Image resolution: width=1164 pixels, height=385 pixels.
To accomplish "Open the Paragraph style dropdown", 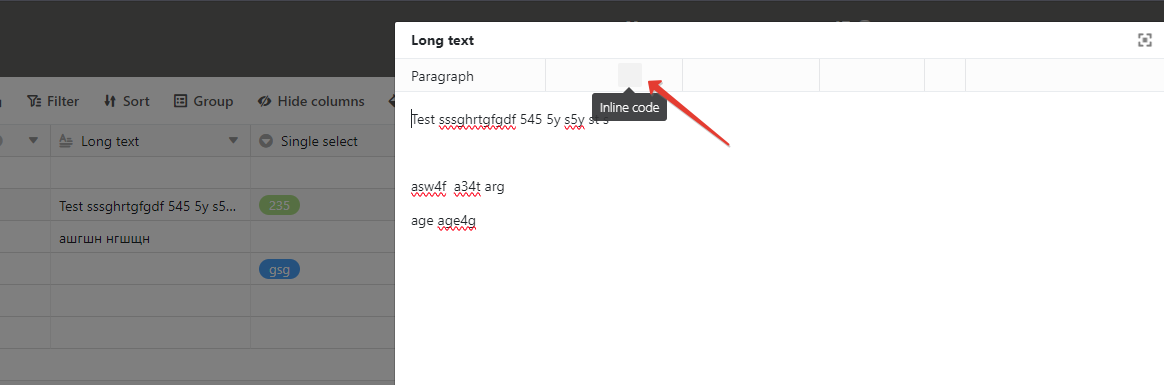I will coord(470,76).
